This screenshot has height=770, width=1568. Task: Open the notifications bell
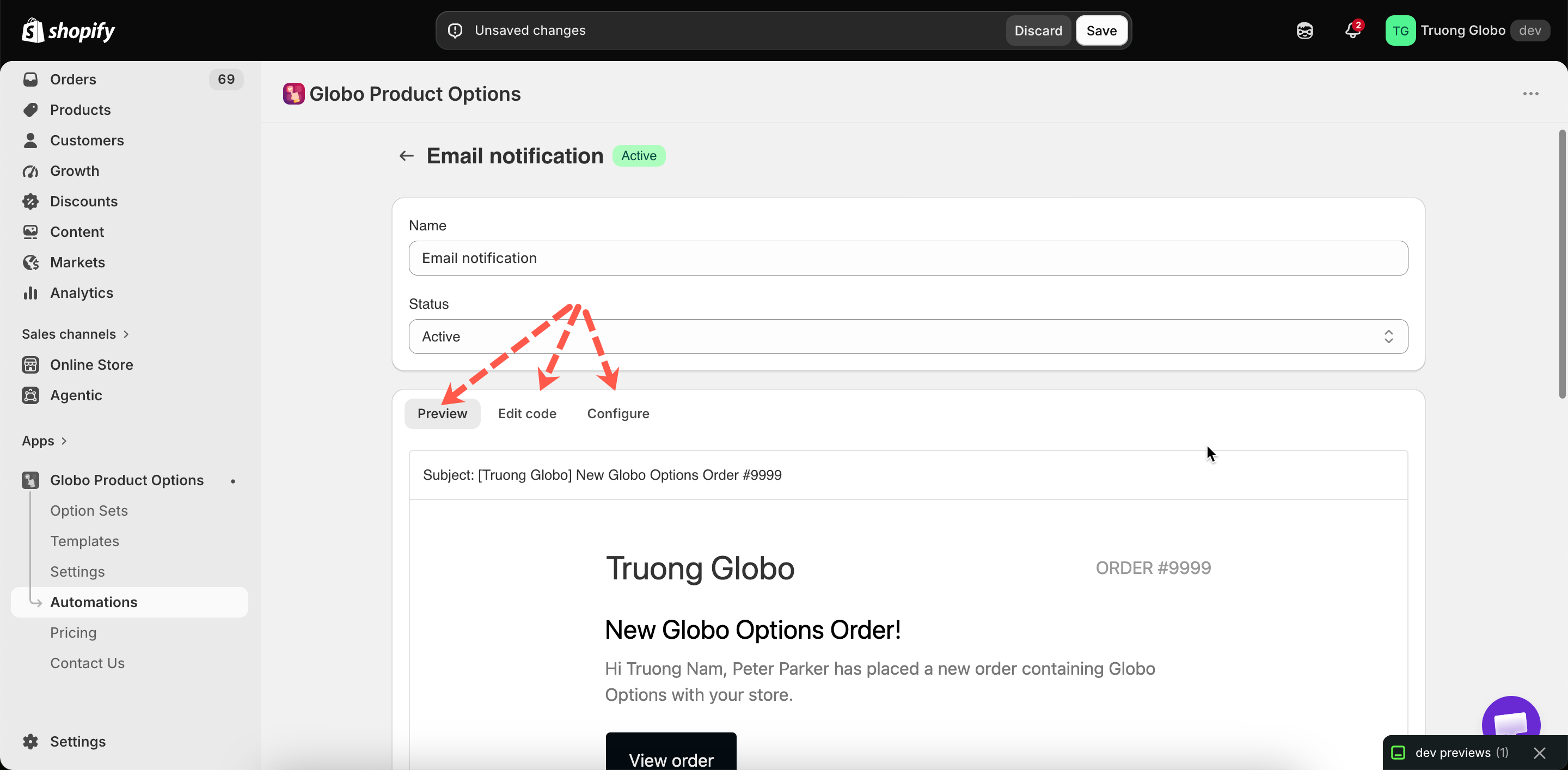tap(1352, 30)
